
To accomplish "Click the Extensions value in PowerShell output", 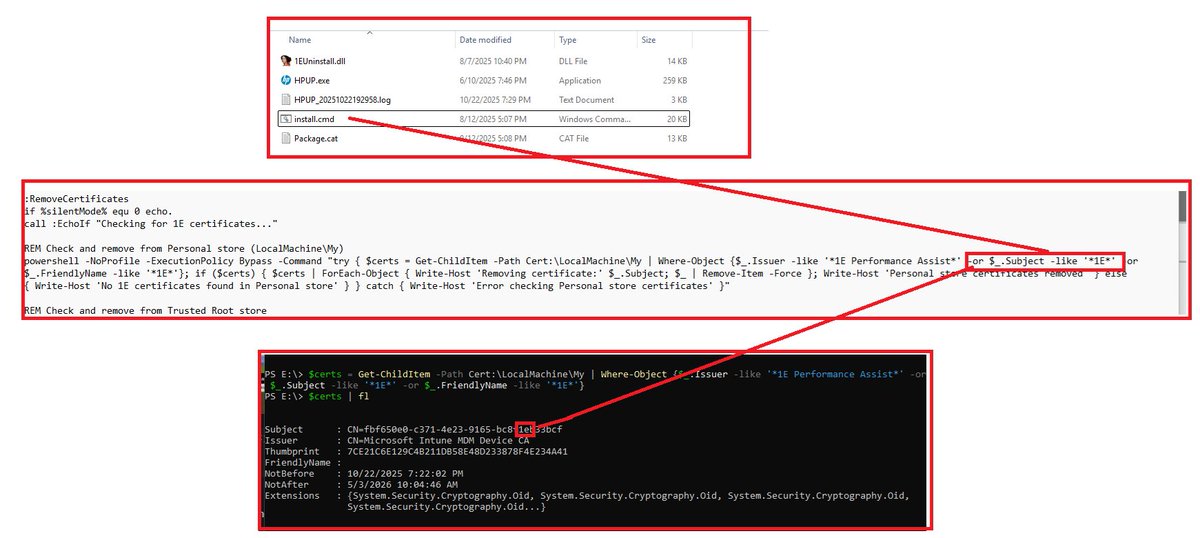I will click(630, 500).
